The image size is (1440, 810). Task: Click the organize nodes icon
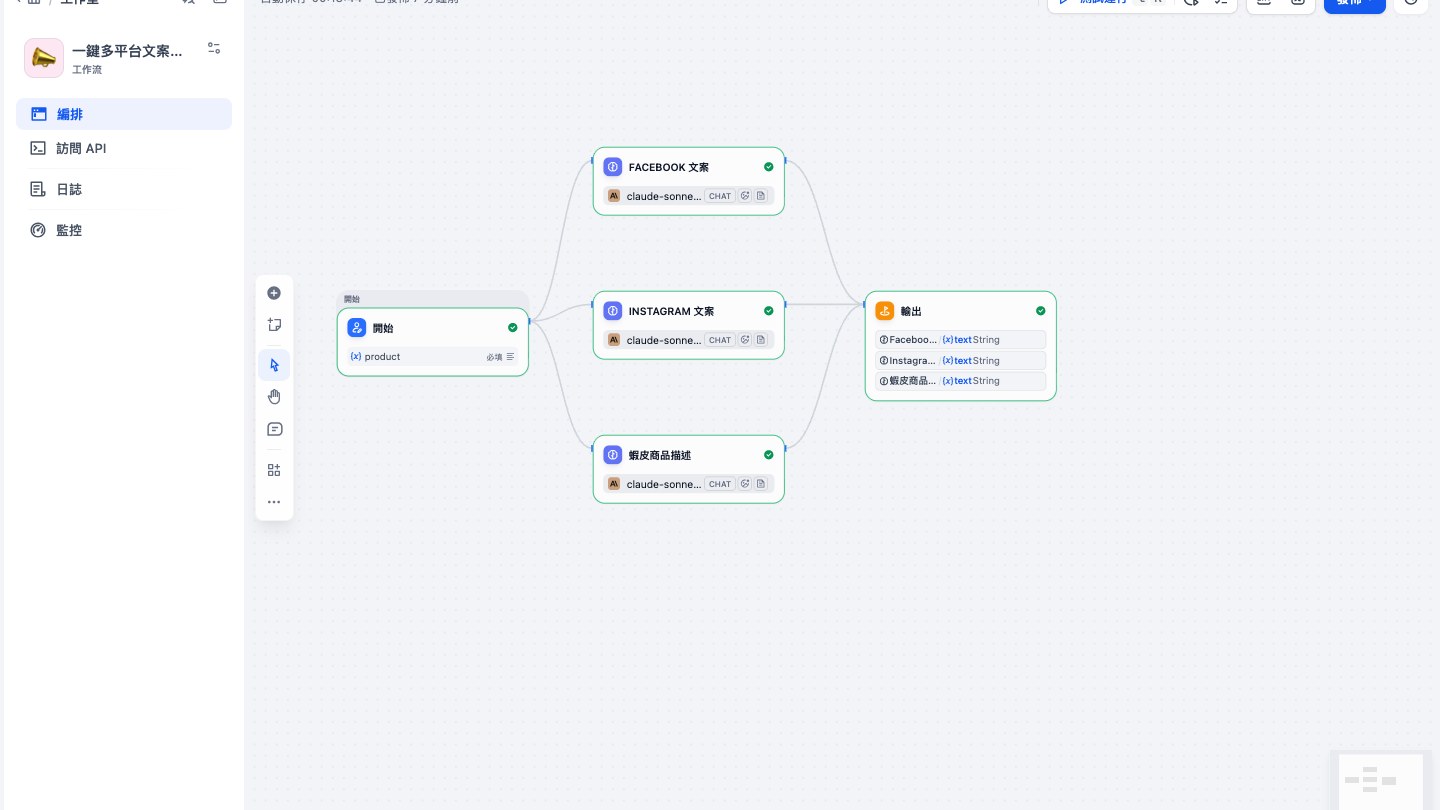tap(274, 470)
